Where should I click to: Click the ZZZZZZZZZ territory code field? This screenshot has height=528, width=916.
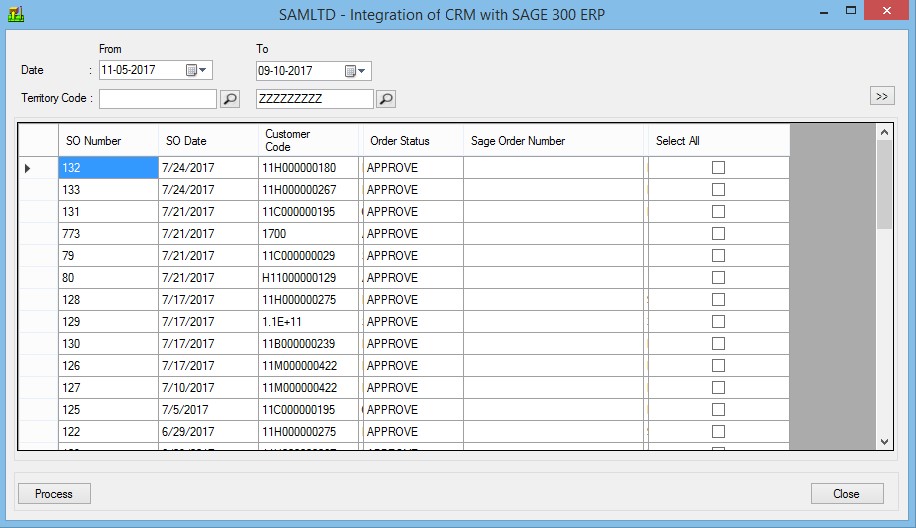314,99
